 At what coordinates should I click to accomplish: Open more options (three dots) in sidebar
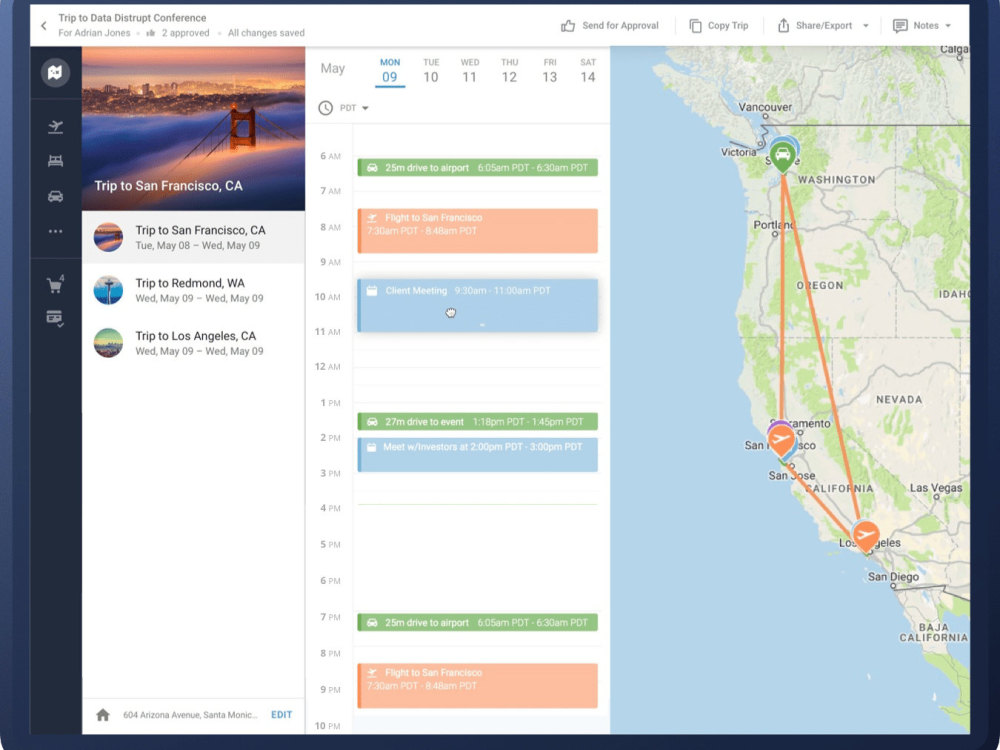(x=55, y=231)
